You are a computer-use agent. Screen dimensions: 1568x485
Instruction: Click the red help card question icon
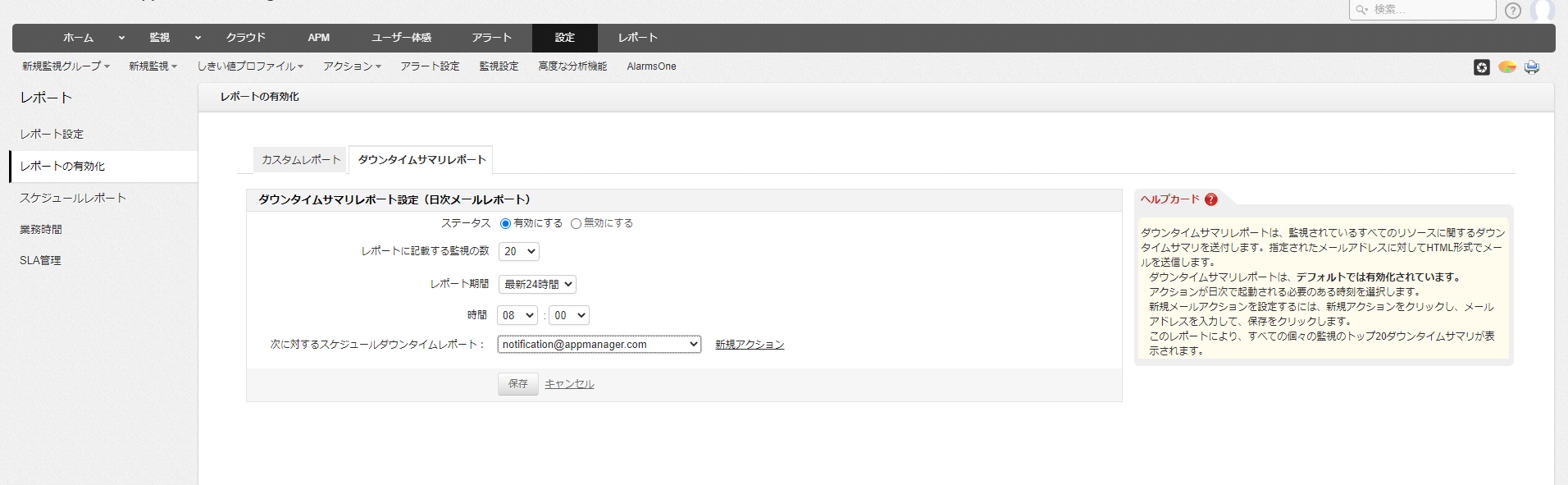point(1211,199)
